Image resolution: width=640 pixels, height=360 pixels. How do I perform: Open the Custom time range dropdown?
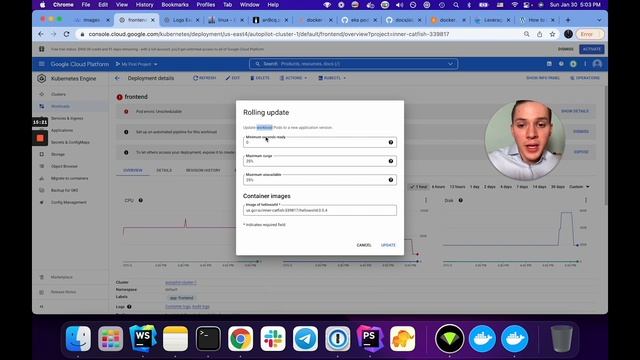pos(579,187)
